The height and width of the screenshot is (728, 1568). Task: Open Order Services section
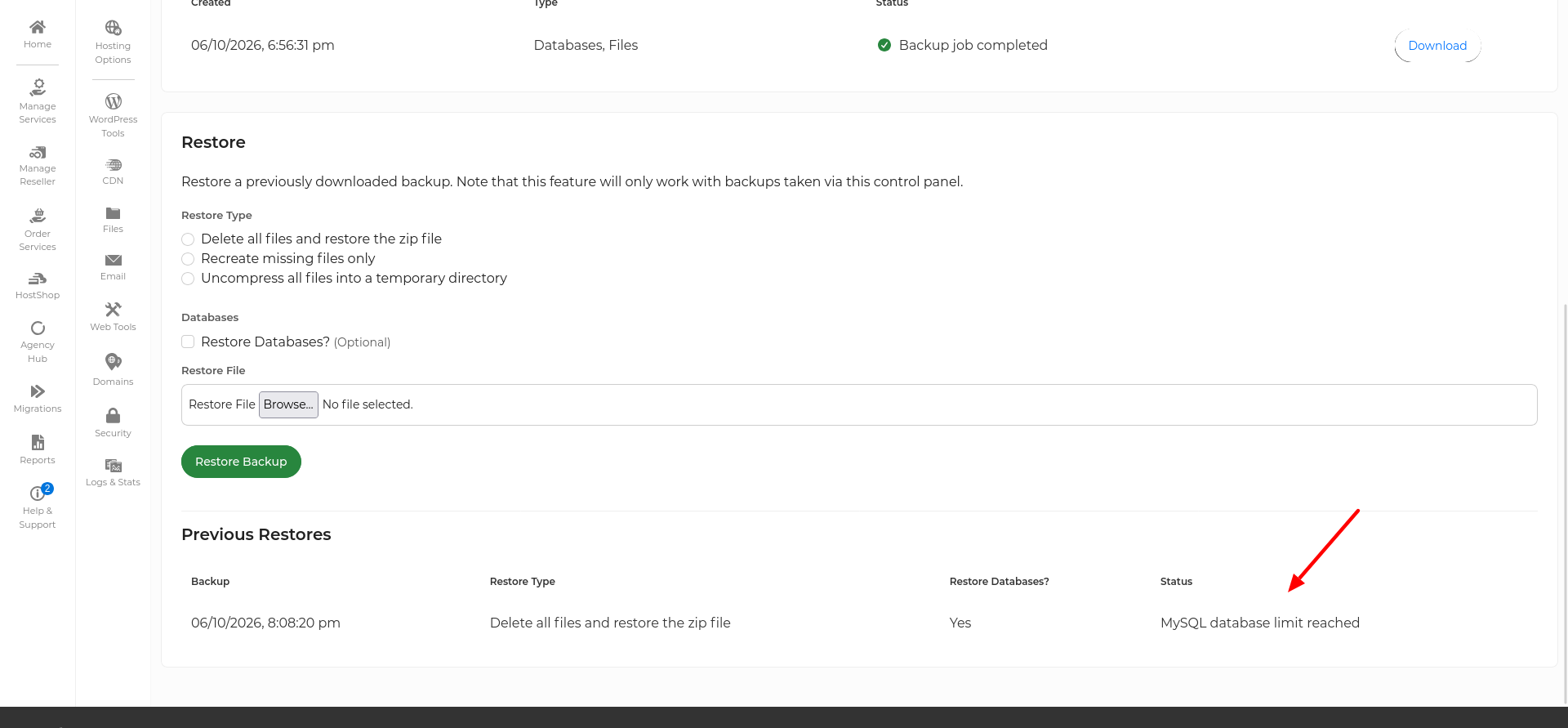[x=38, y=230]
